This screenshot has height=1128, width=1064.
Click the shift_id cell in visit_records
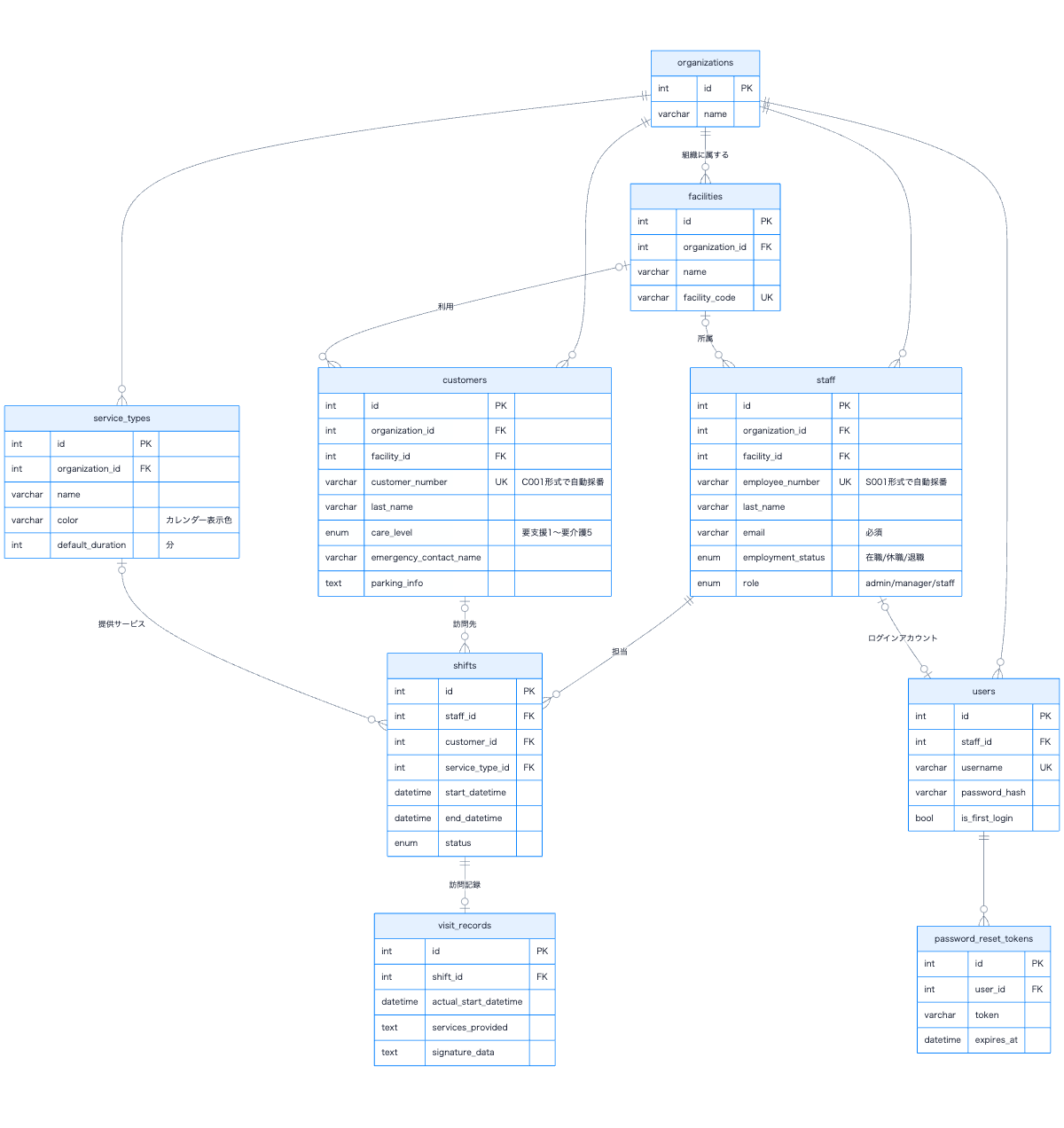coord(477,977)
